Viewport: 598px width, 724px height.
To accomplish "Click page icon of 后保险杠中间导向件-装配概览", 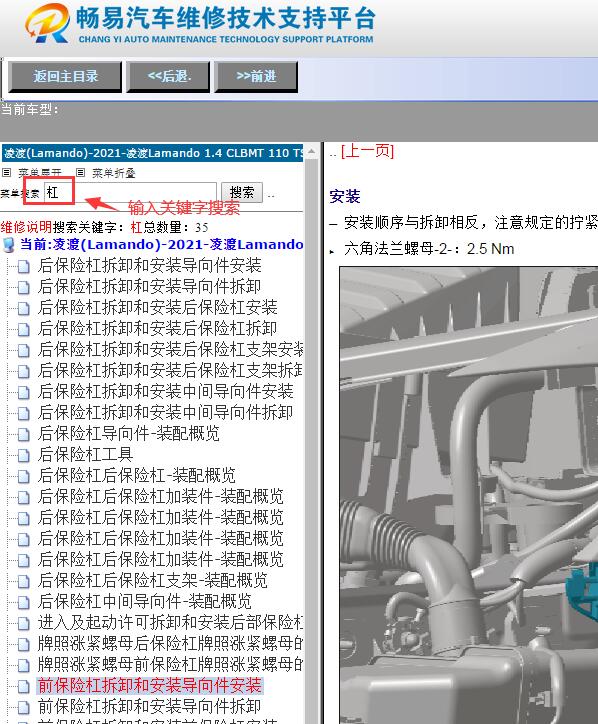I will click(x=24, y=603).
